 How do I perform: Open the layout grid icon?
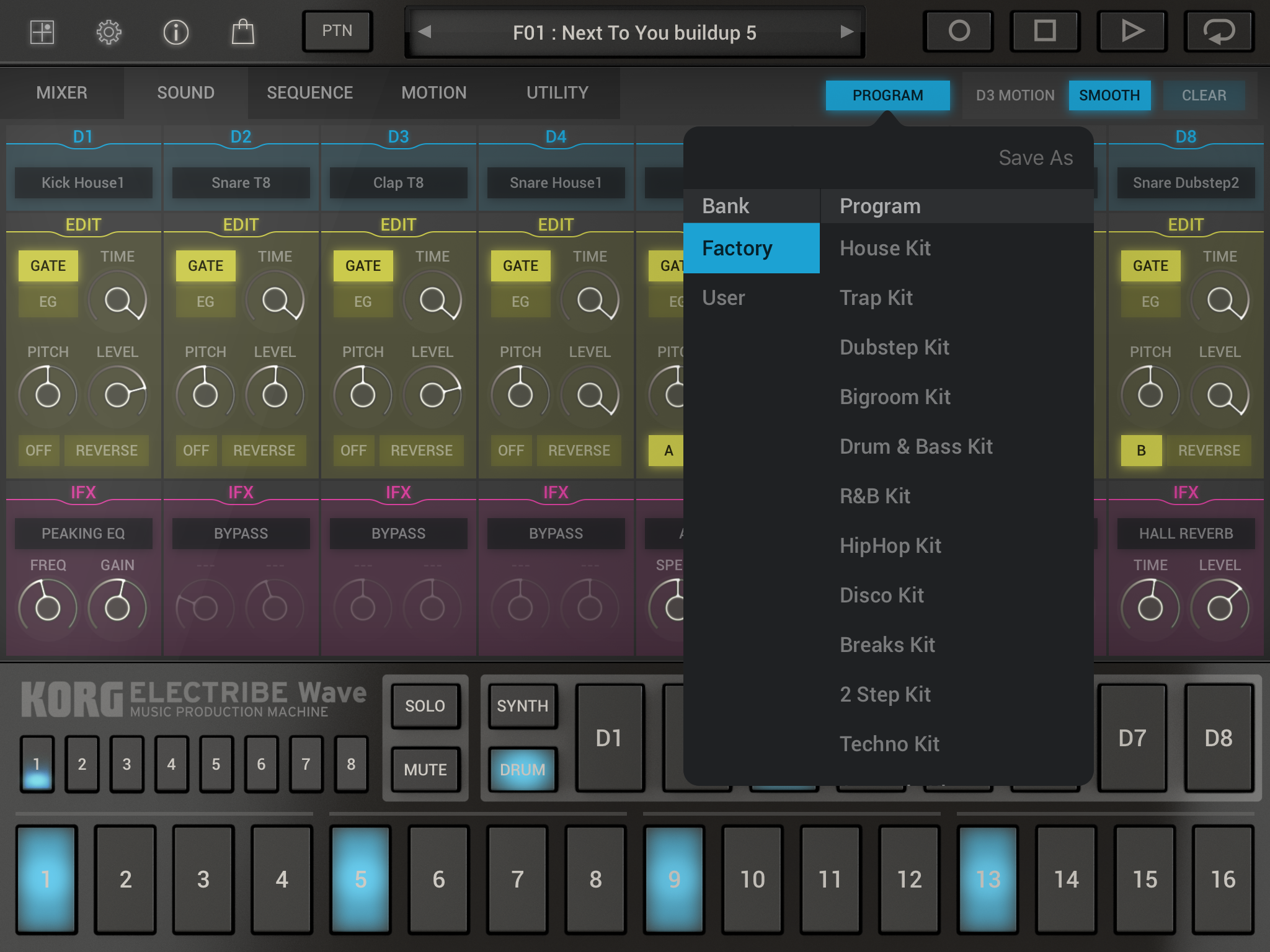[x=42, y=32]
